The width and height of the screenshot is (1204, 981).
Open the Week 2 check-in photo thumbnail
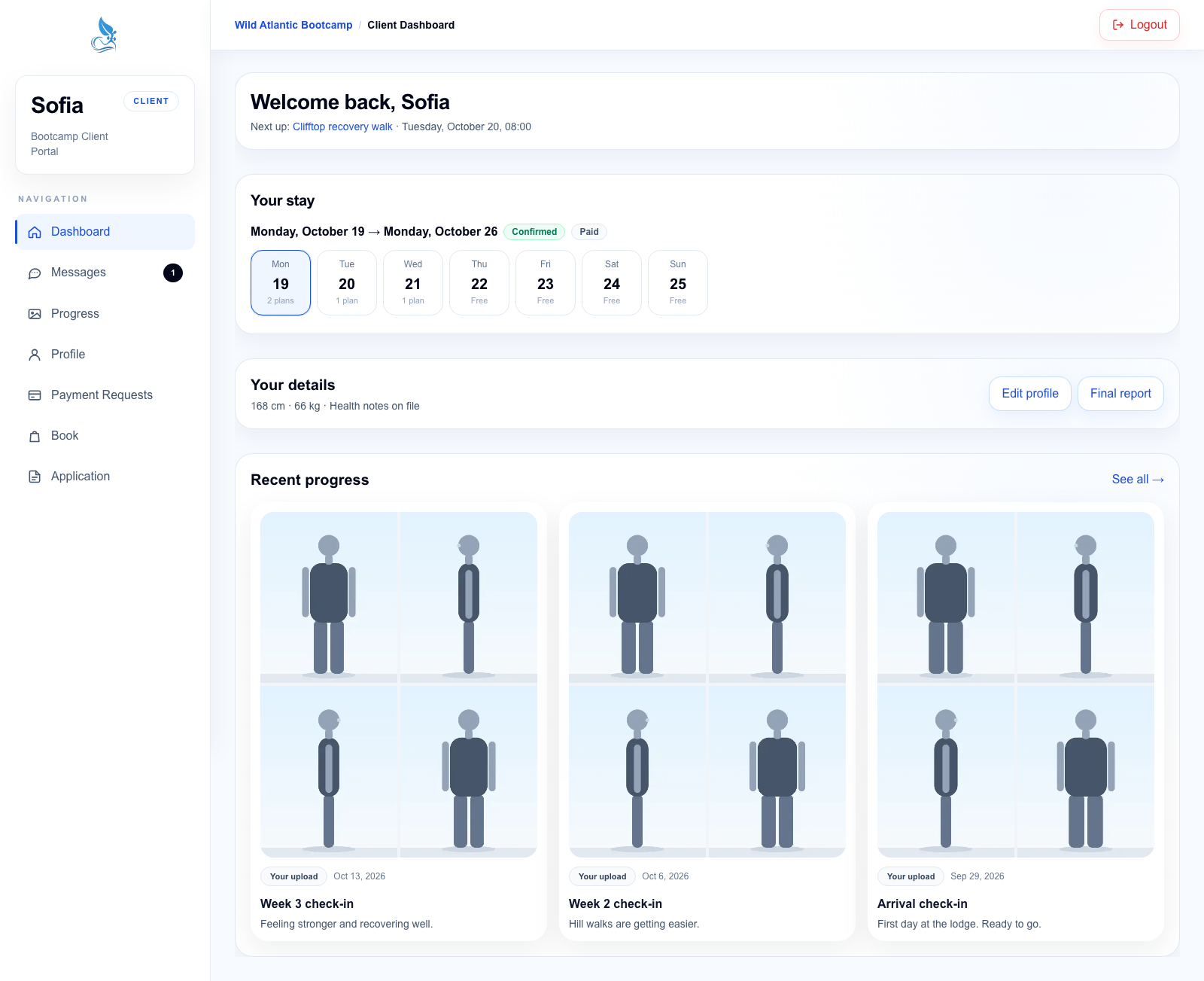707,684
